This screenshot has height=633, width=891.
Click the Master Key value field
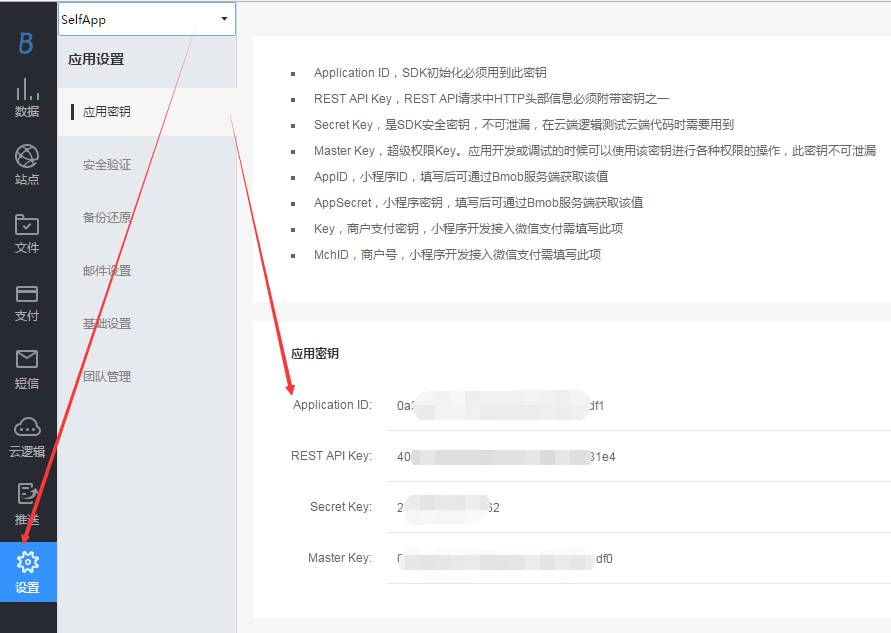pos(639,559)
